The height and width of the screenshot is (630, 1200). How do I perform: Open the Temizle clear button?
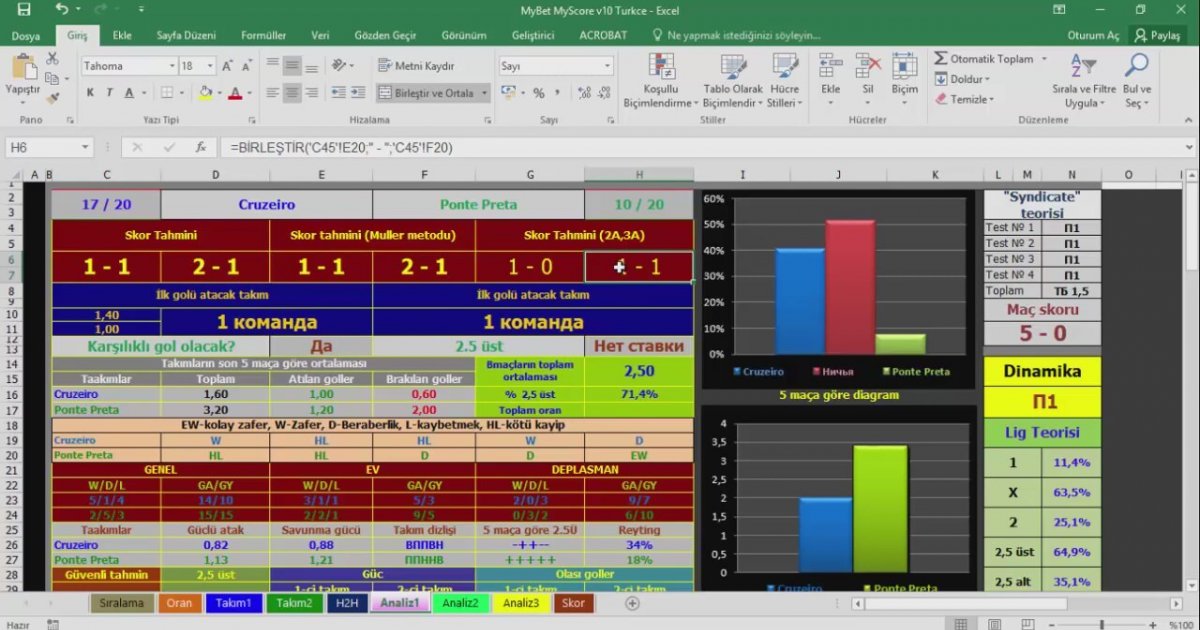[964, 99]
